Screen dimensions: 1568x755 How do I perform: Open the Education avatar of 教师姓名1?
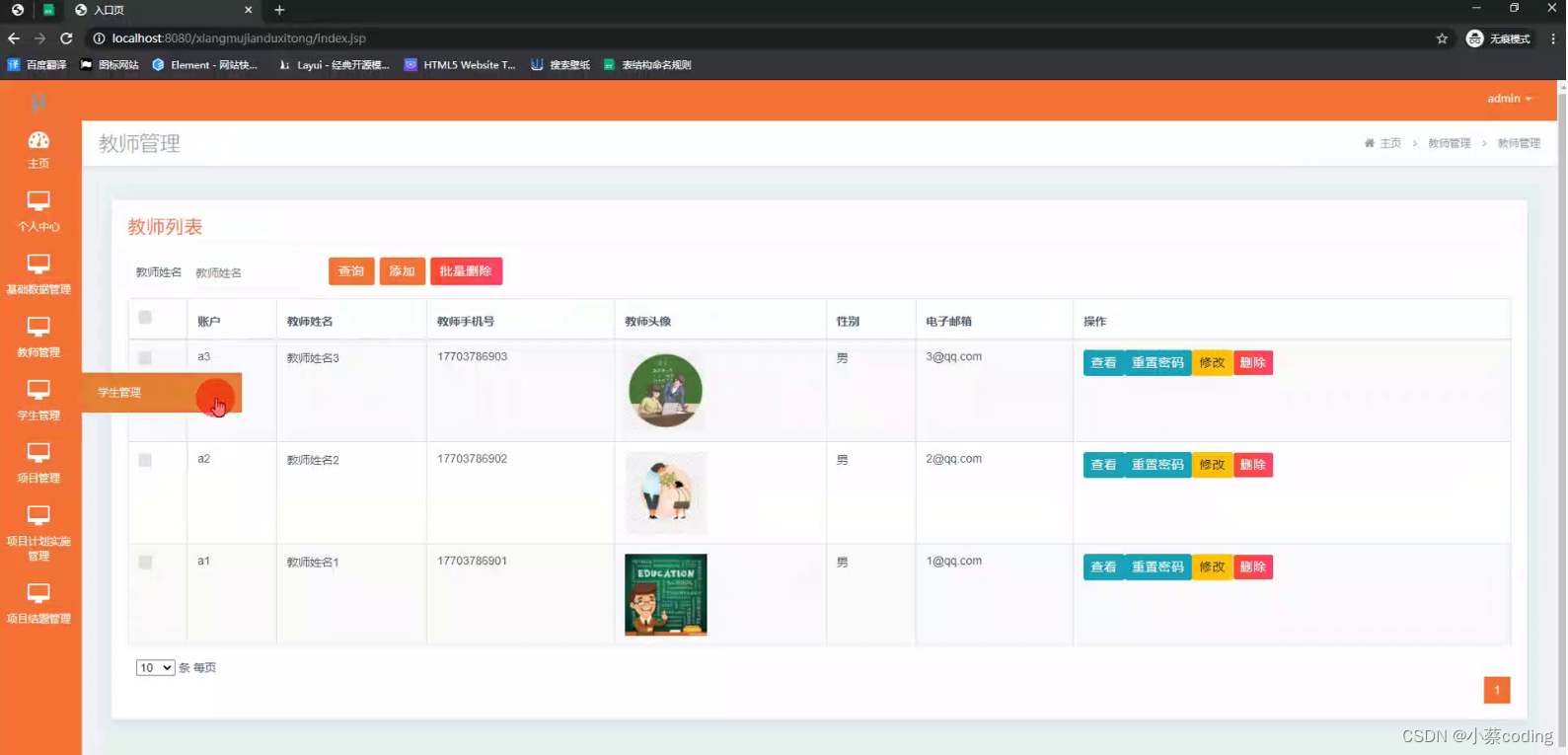pos(665,595)
